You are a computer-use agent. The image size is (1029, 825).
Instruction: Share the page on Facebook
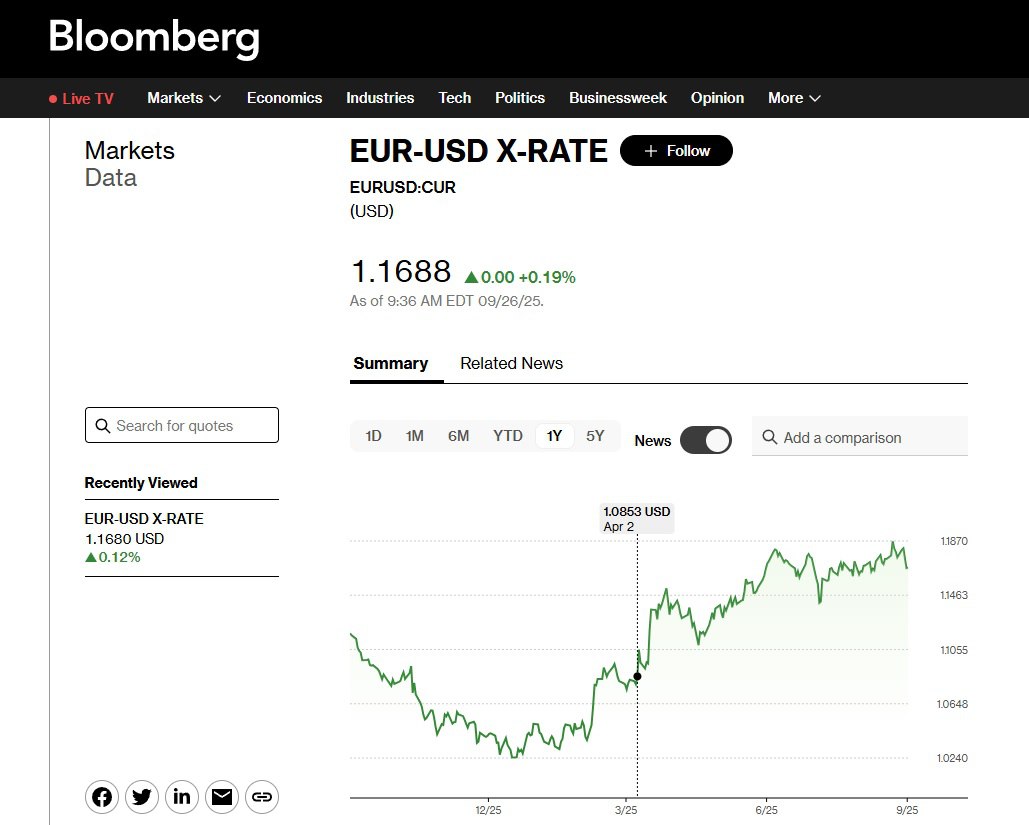pyautogui.click(x=102, y=797)
